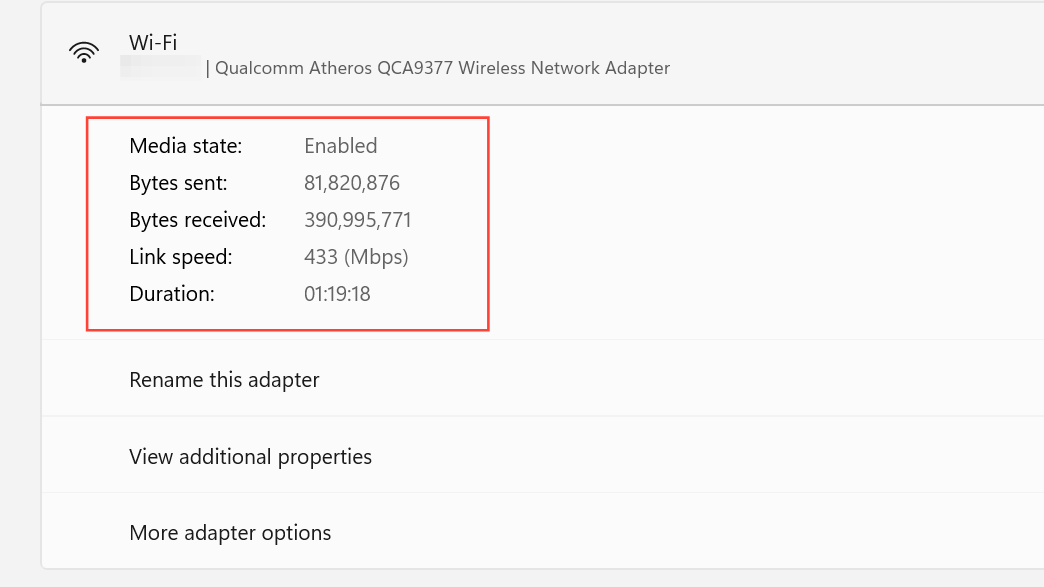Click the blurred network name under Wi-Fi
The image size is (1044, 587).
[160, 68]
